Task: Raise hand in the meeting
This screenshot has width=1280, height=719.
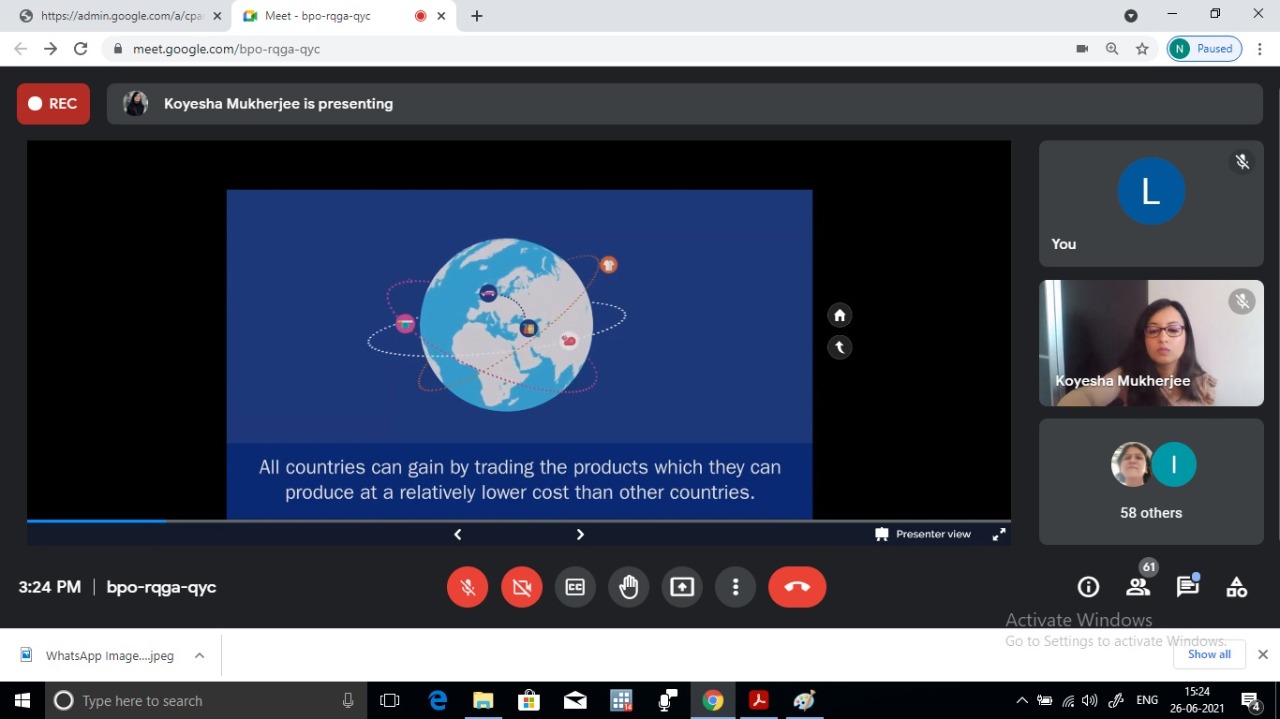Action: point(628,587)
